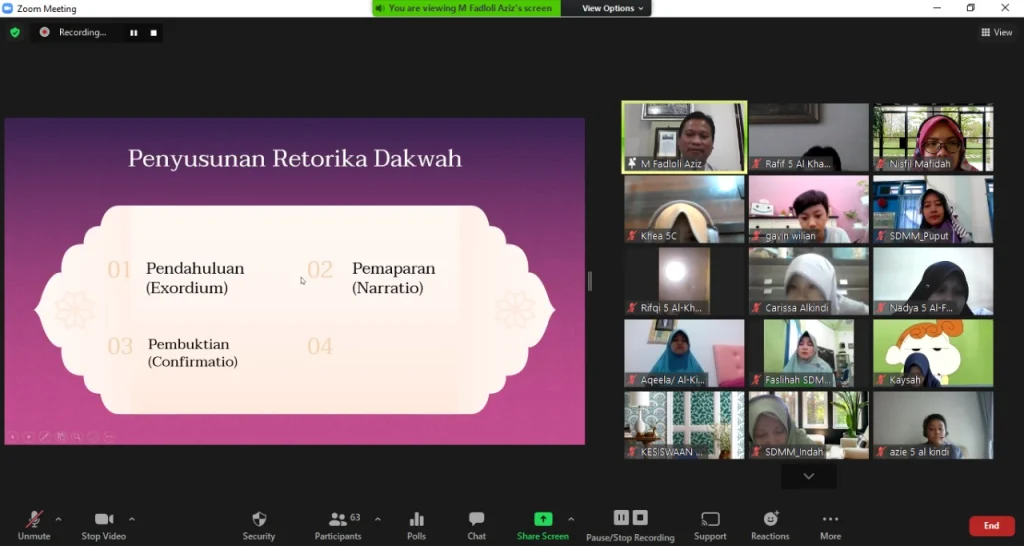The width and height of the screenshot is (1024, 546).
Task: Select SDMM_Puput video tile
Action: (933, 209)
